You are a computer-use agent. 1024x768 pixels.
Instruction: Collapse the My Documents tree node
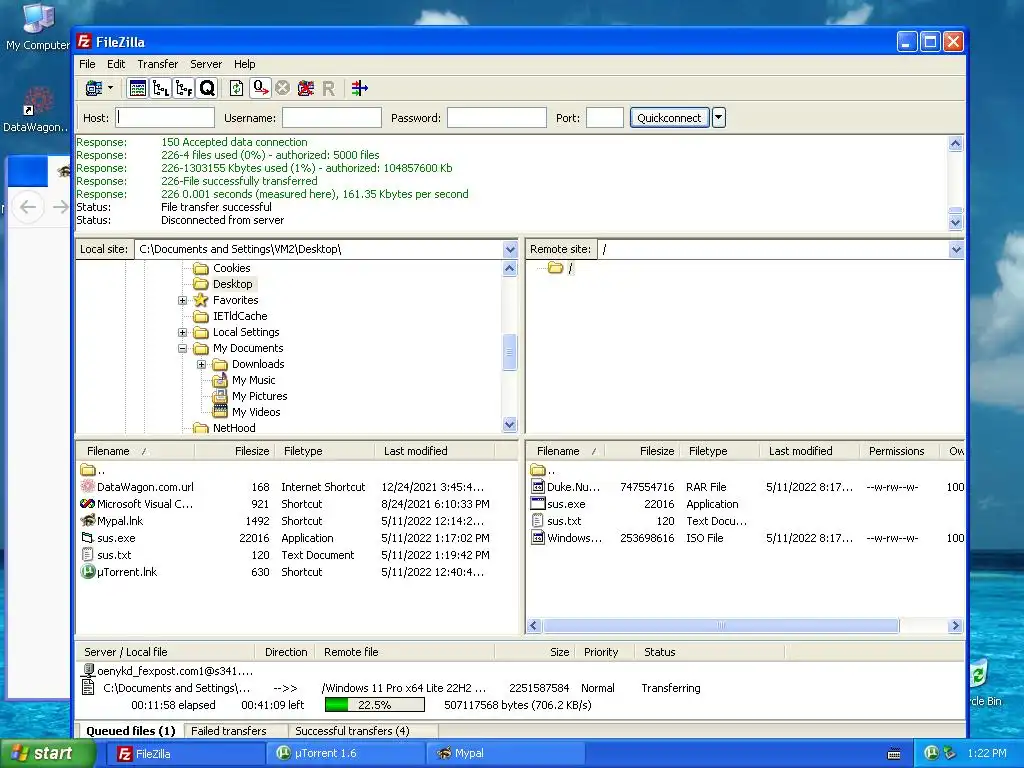pos(182,349)
